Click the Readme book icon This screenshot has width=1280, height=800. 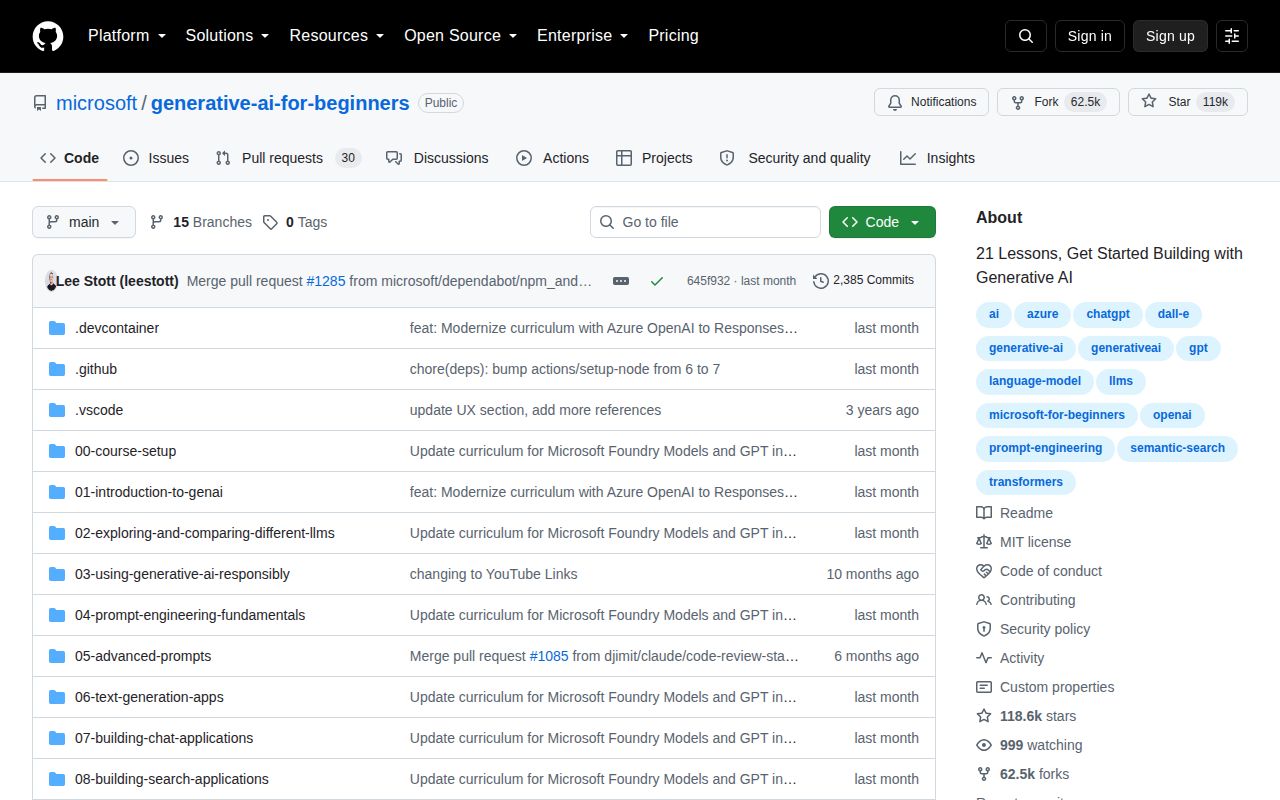pos(984,513)
